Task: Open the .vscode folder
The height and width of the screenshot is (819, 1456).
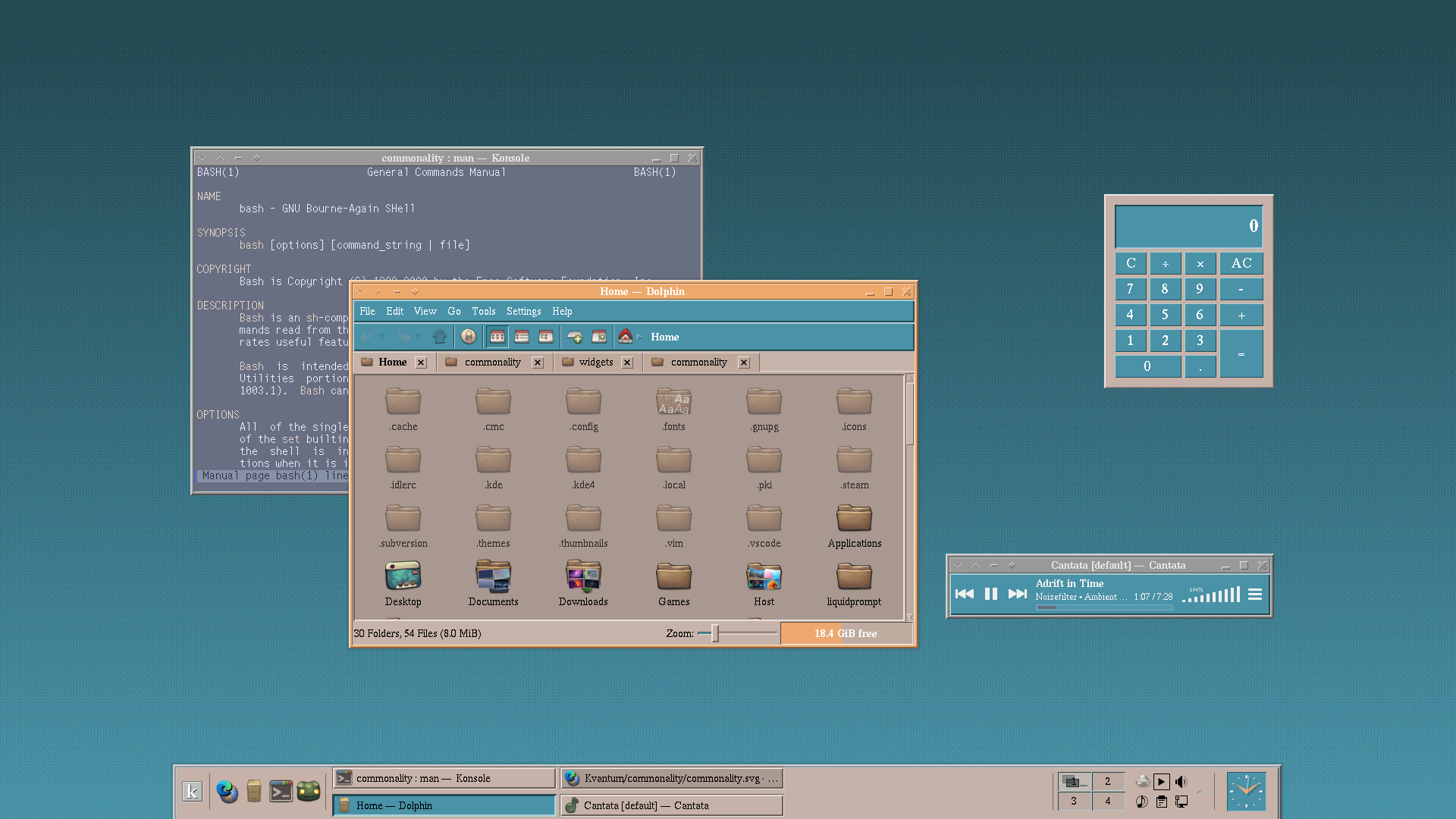Action: point(764,523)
